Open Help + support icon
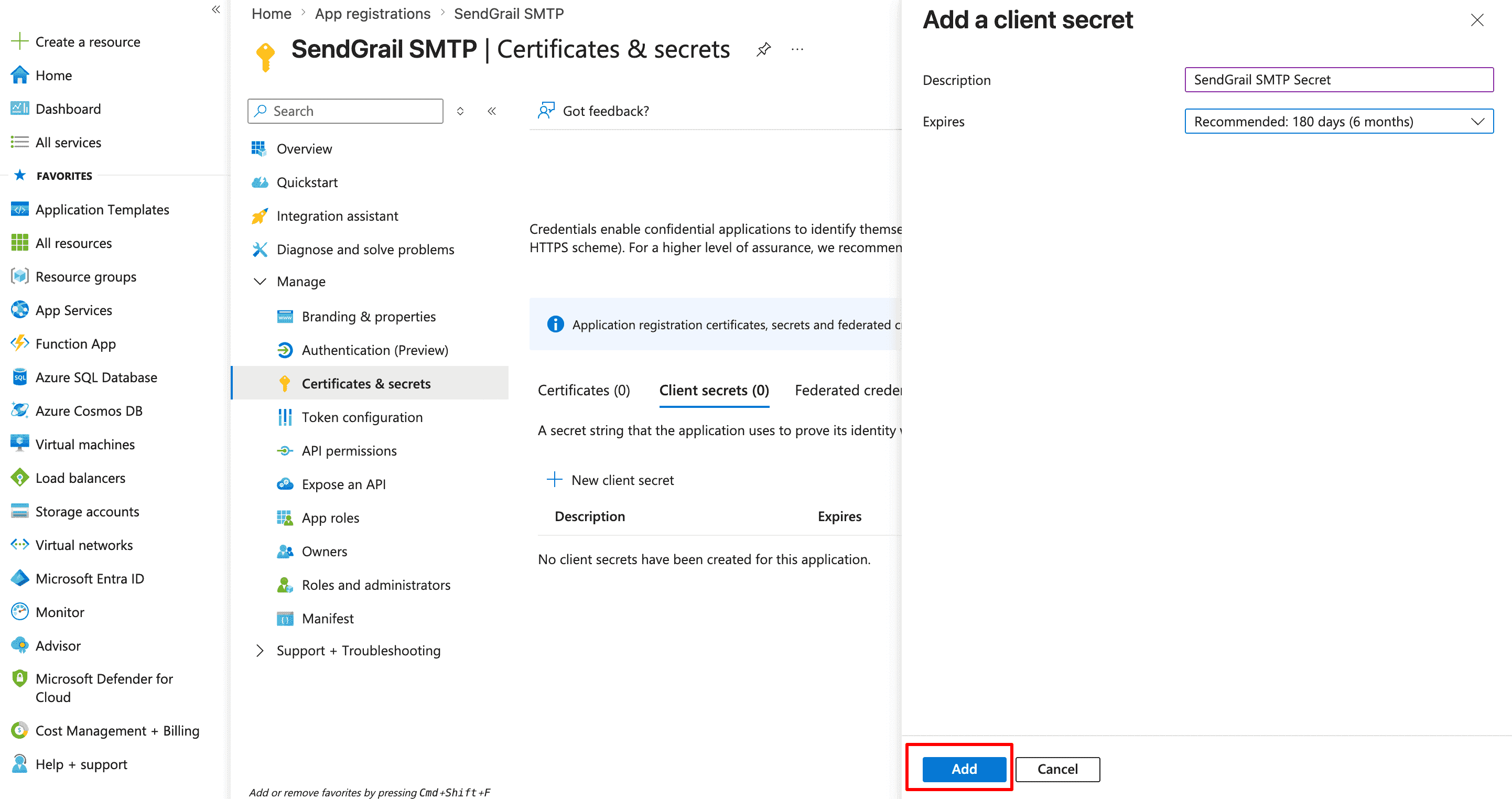Image resolution: width=1512 pixels, height=799 pixels. click(19, 764)
